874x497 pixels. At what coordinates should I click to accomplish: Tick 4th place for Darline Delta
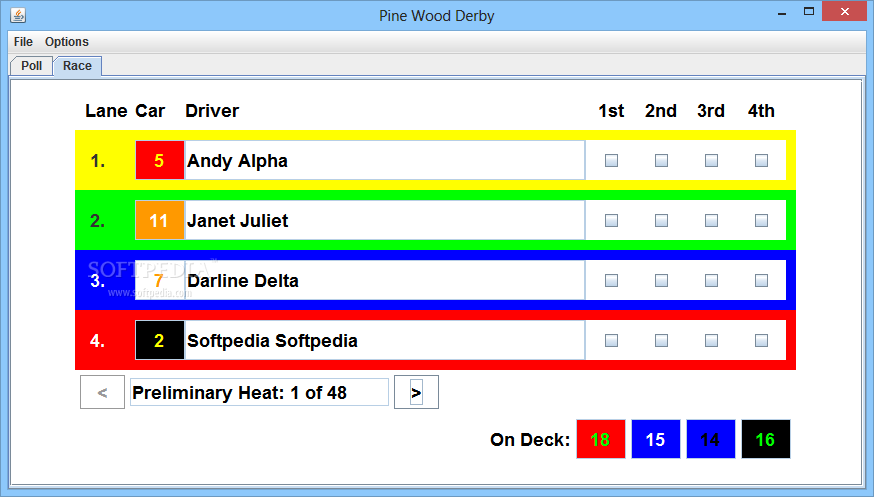click(761, 280)
